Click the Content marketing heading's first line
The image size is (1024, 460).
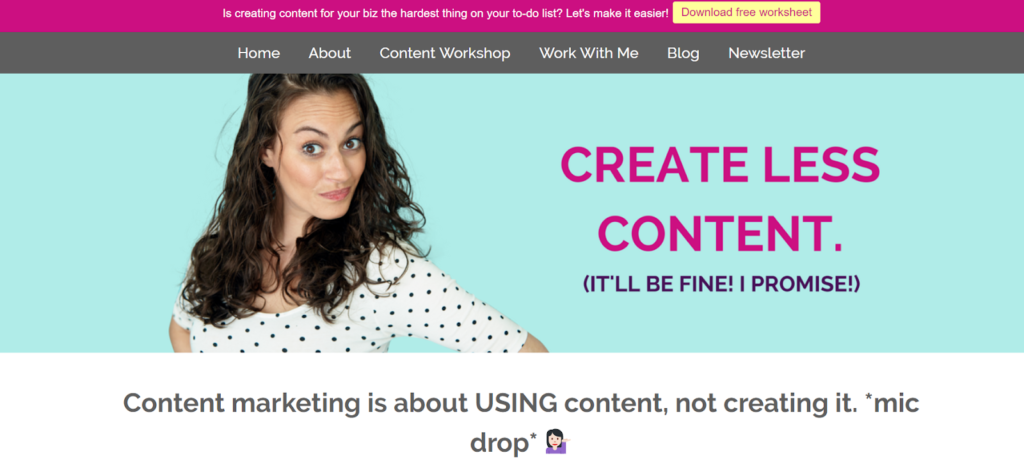click(x=521, y=403)
